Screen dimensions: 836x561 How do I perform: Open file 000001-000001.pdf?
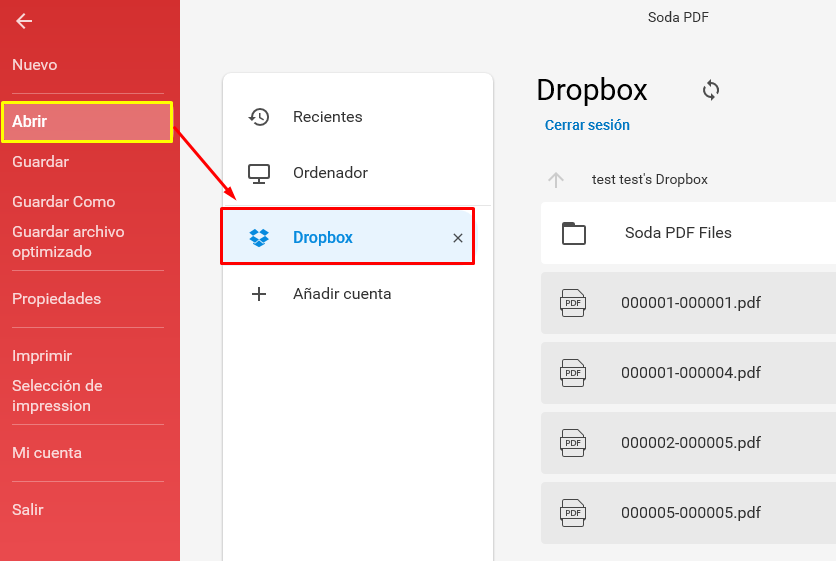pyautogui.click(x=688, y=303)
